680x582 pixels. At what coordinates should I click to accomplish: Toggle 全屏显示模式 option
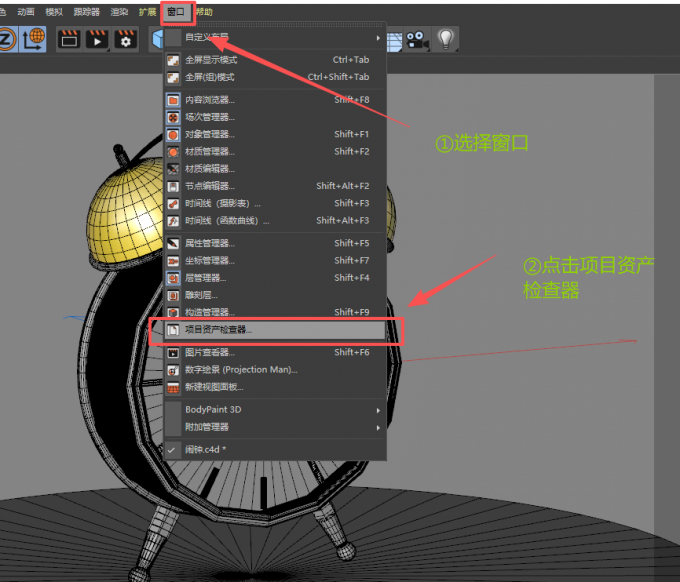pyautogui.click(x=211, y=60)
